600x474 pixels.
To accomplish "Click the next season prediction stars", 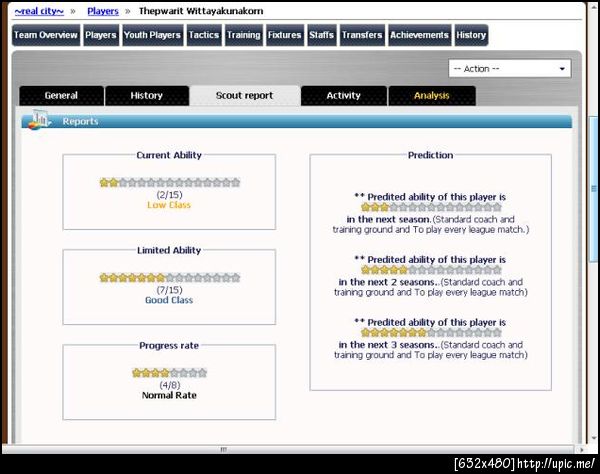I will coord(431,207).
